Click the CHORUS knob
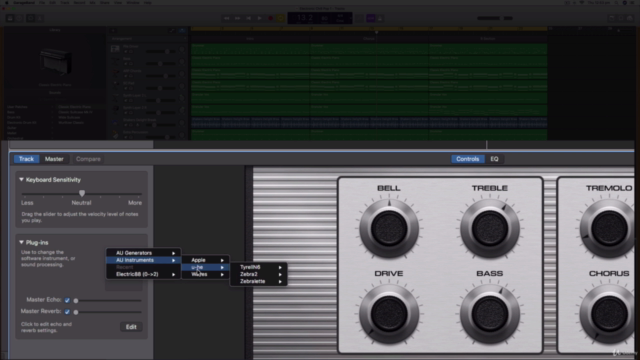Viewport: 640px width, 360px height. [608, 314]
